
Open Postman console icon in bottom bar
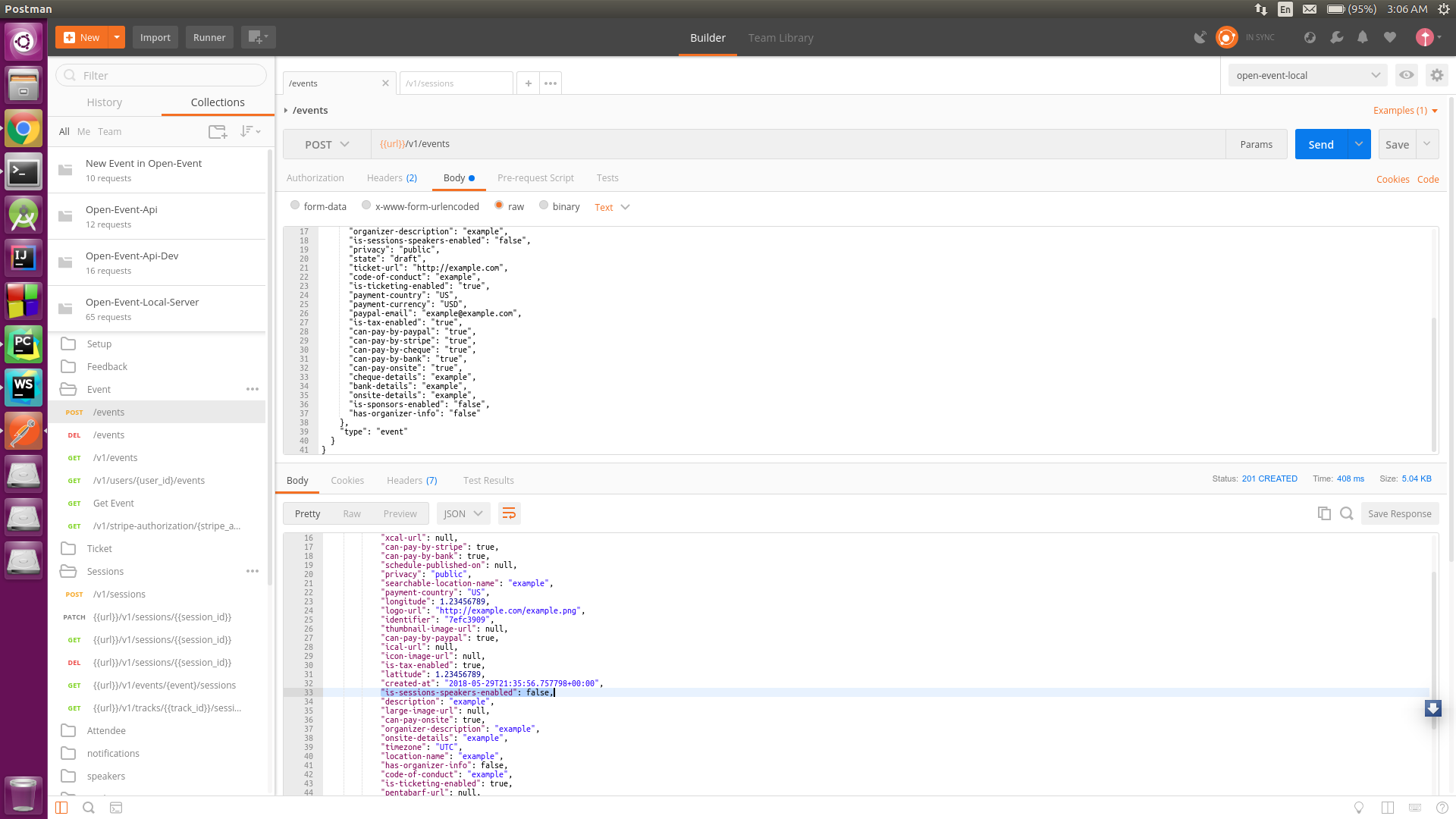(116, 808)
